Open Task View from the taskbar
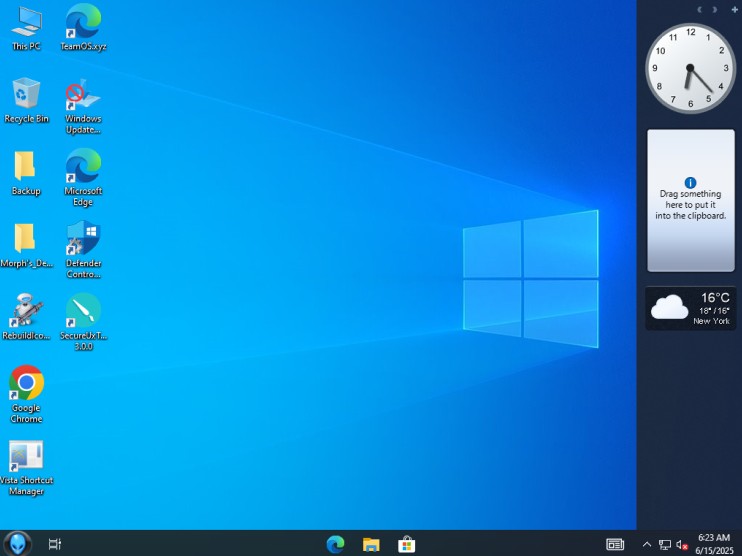 [x=55, y=544]
